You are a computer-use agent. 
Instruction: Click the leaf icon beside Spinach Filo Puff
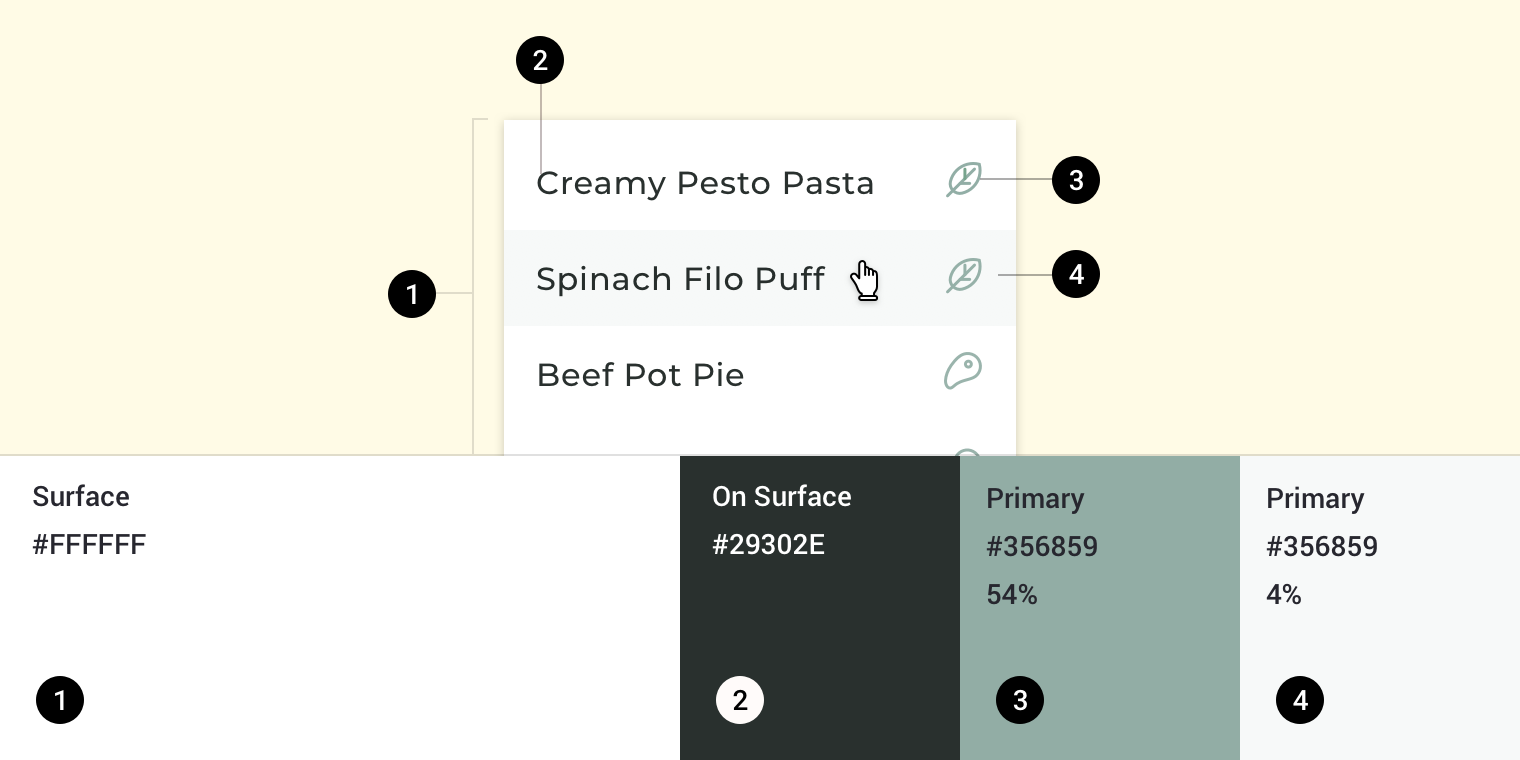coord(963,276)
